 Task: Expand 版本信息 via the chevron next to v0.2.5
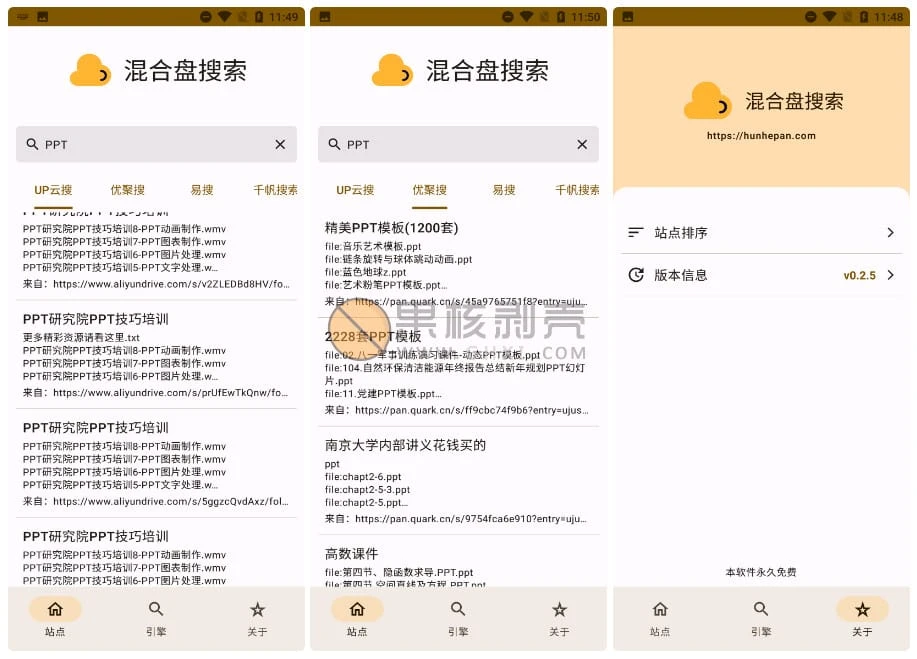click(x=890, y=275)
